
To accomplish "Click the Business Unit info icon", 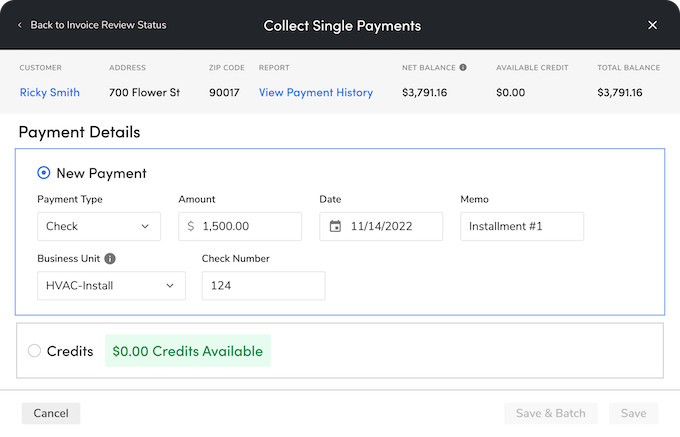I will coord(110,259).
